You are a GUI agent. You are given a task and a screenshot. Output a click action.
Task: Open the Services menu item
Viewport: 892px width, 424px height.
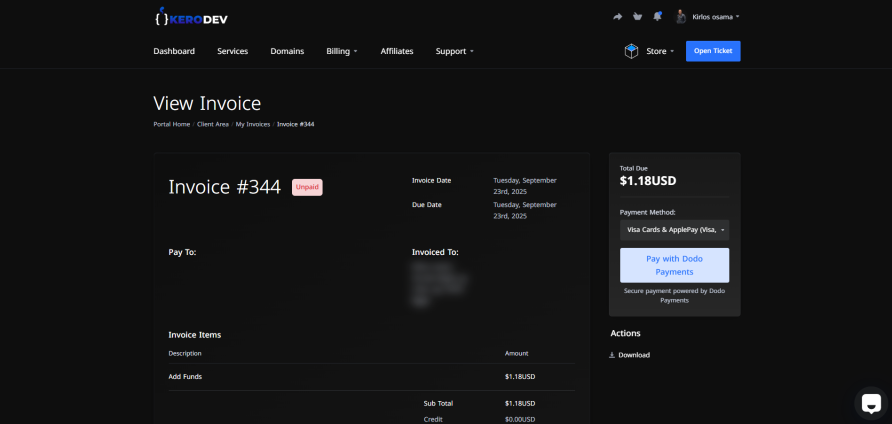(x=232, y=51)
